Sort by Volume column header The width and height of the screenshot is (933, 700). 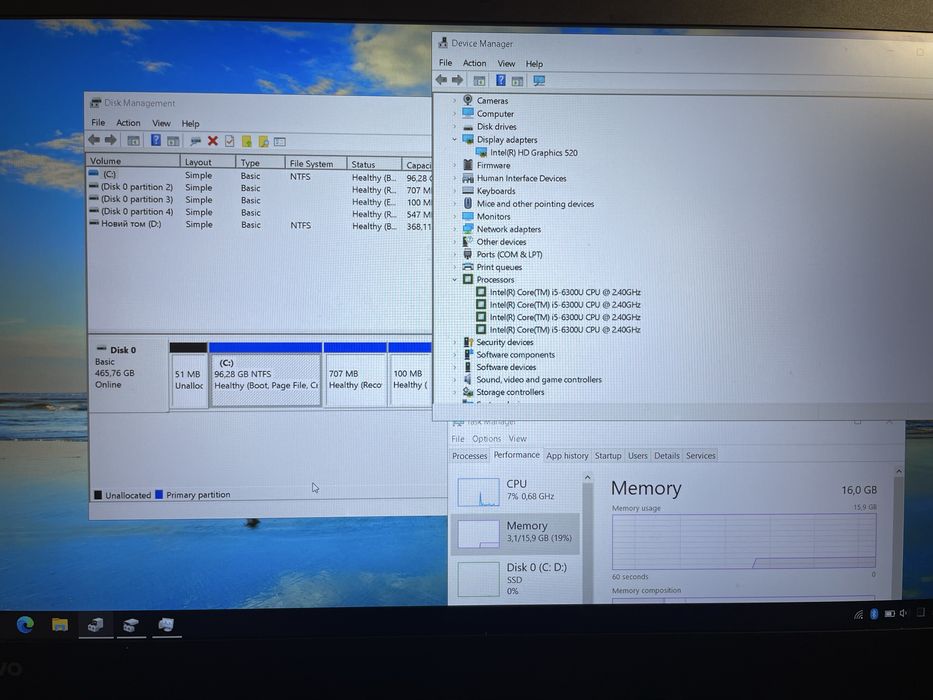tap(133, 161)
